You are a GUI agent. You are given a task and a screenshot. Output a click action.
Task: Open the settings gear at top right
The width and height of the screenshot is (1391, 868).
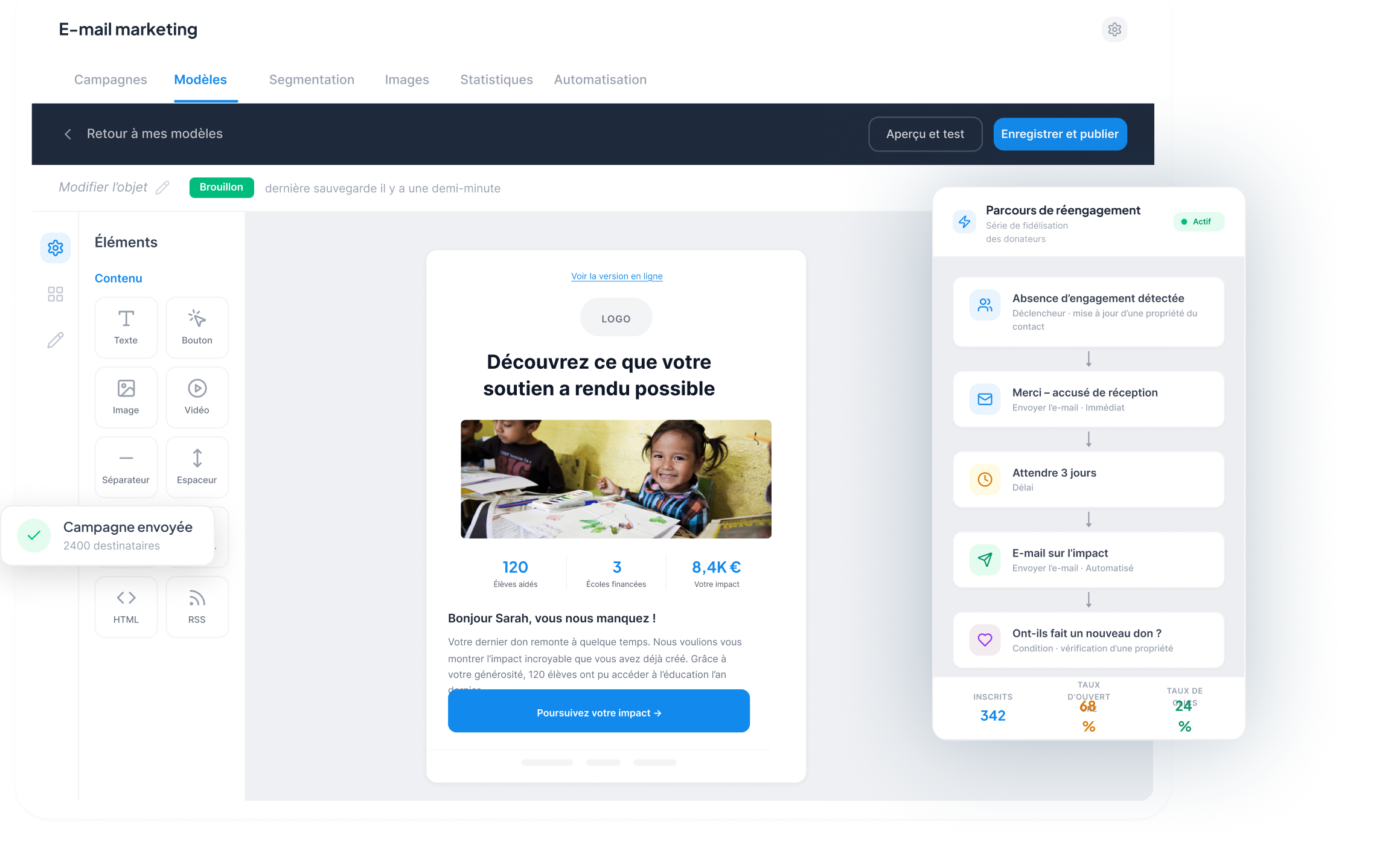click(1114, 30)
